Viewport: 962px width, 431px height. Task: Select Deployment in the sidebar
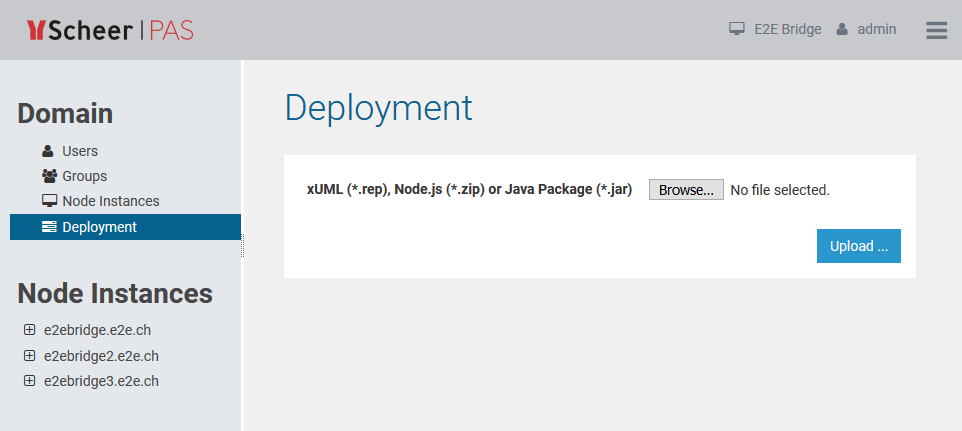[99, 227]
